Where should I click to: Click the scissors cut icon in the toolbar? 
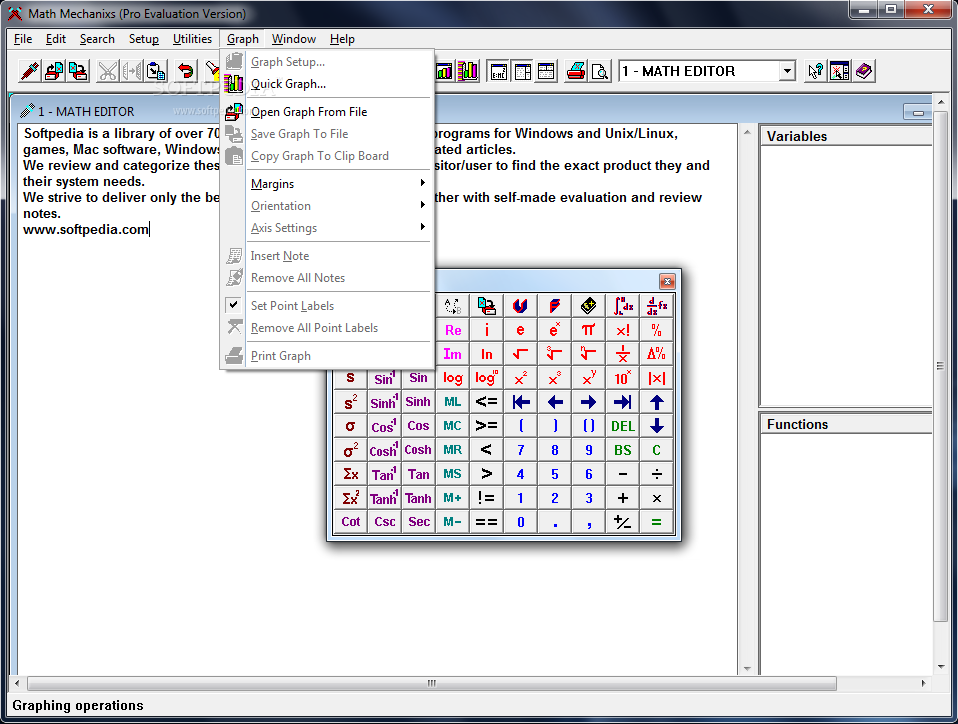(x=108, y=71)
